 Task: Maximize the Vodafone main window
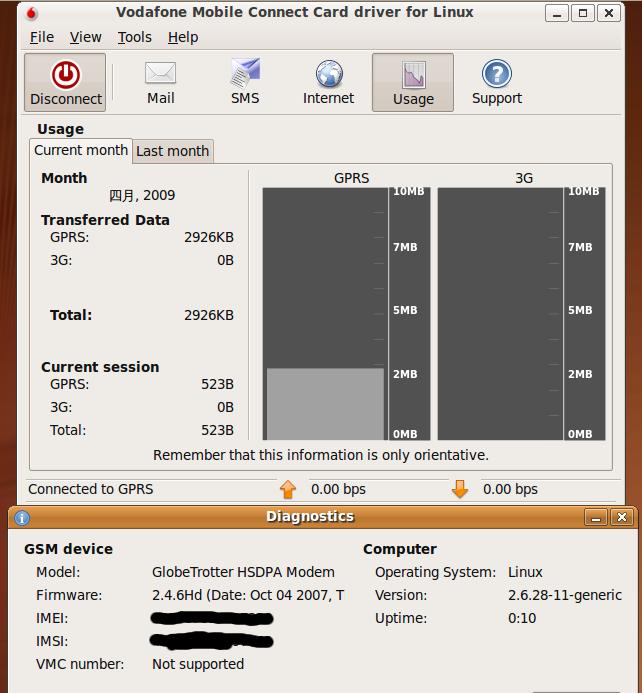click(x=583, y=13)
